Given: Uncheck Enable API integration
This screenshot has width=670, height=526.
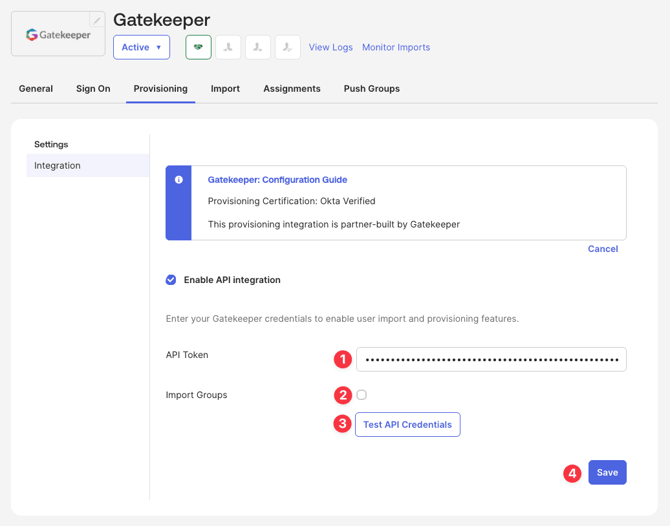Looking at the screenshot, I should 171,280.
